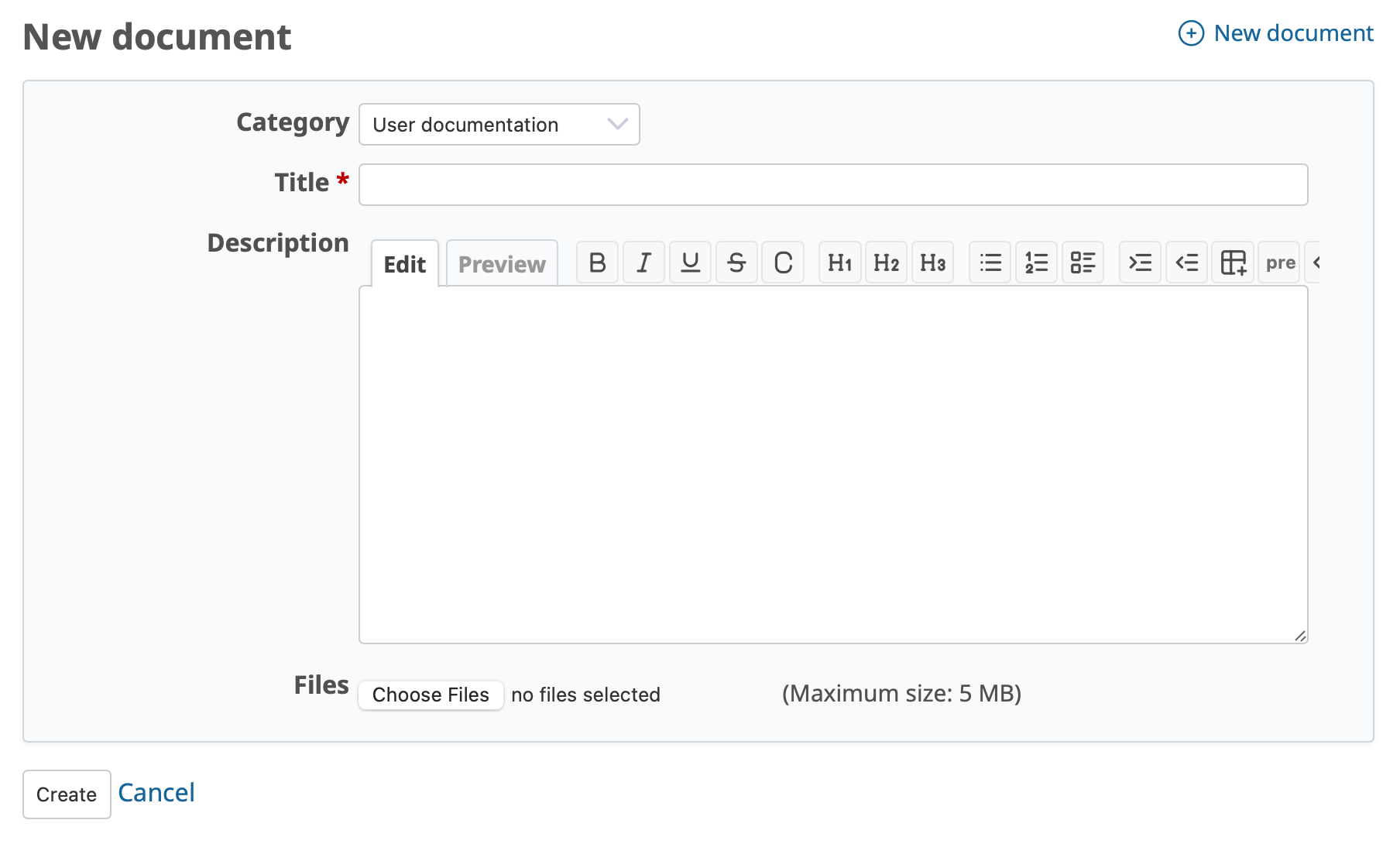Screen dimensions: 1400x844
Task: Insert preformatted text block
Action: pyautogui.click(x=1279, y=263)
